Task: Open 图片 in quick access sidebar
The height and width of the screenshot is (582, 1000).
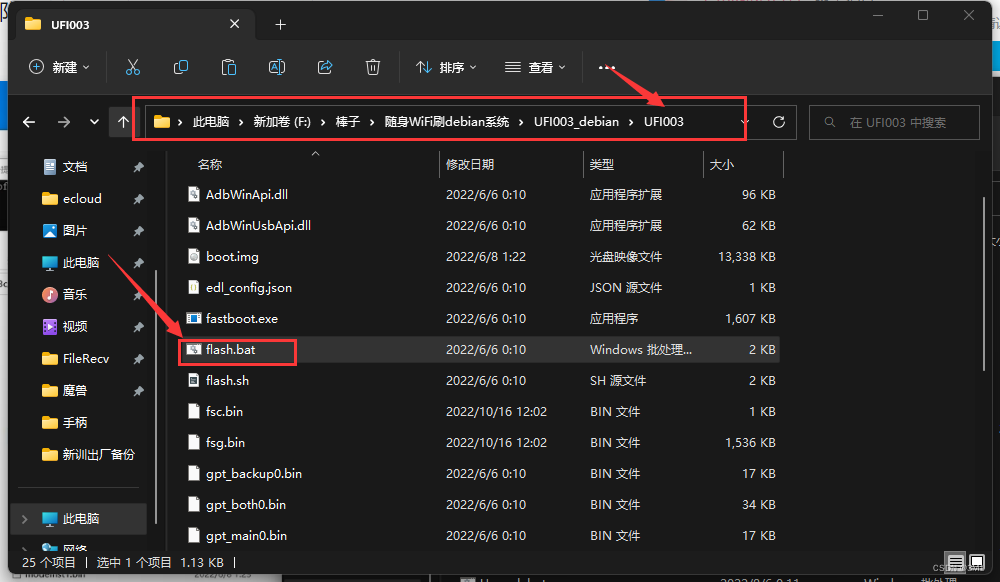Action: (75, 231)
